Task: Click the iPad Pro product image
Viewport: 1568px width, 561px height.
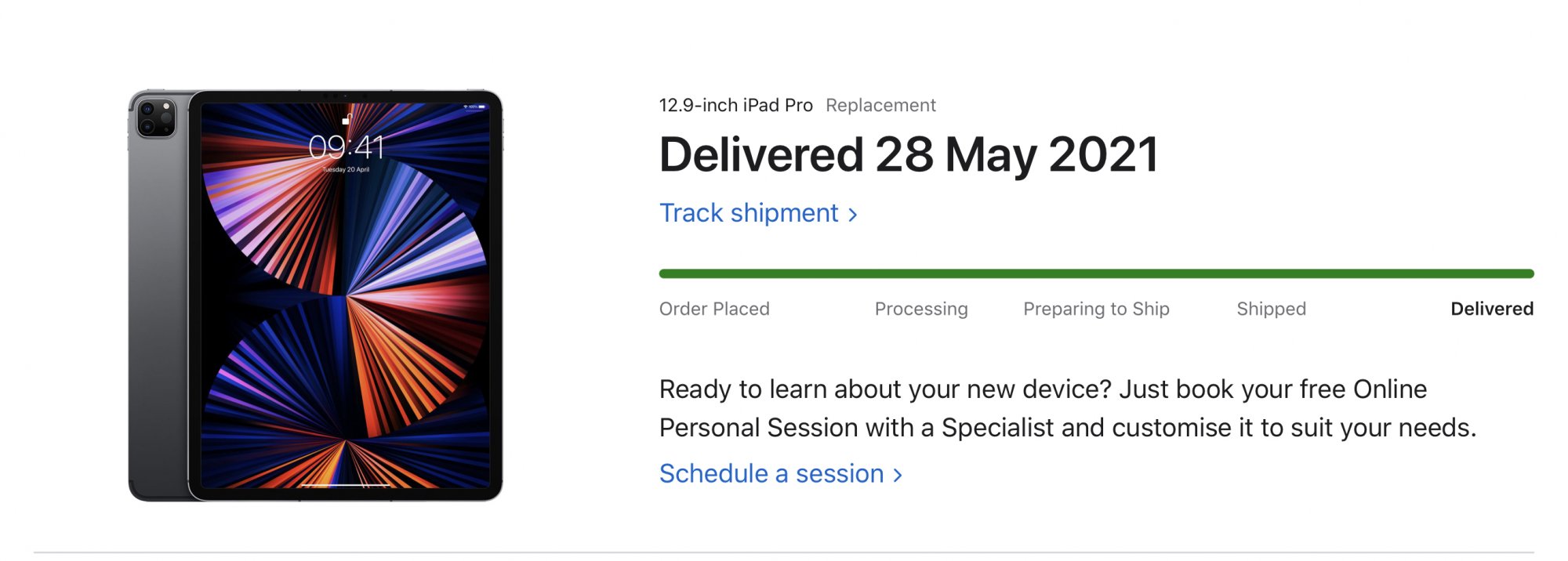Action: [315, 313]
